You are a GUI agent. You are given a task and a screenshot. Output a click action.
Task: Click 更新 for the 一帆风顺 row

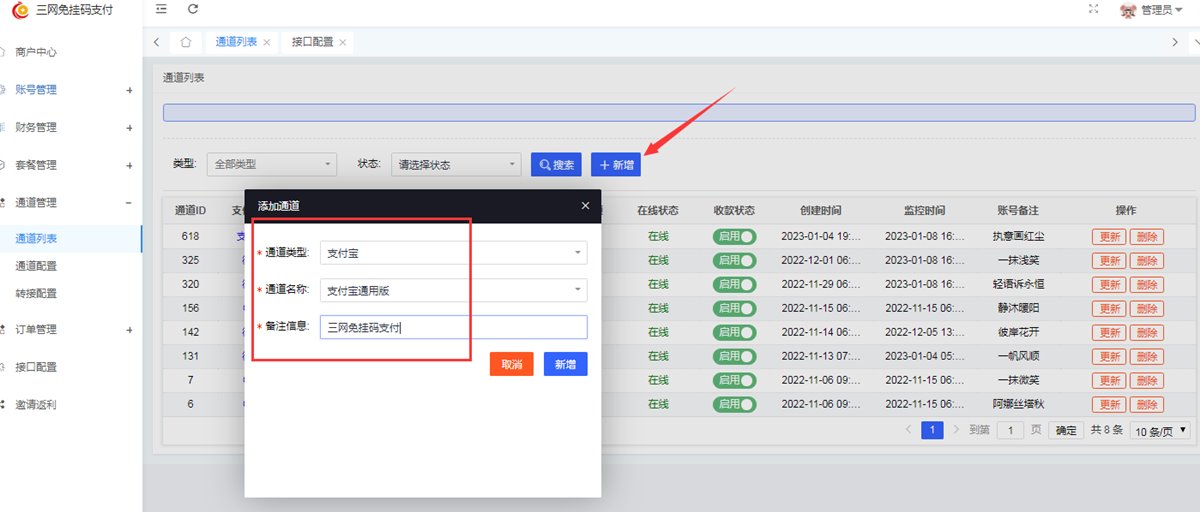coord(1109,356)
